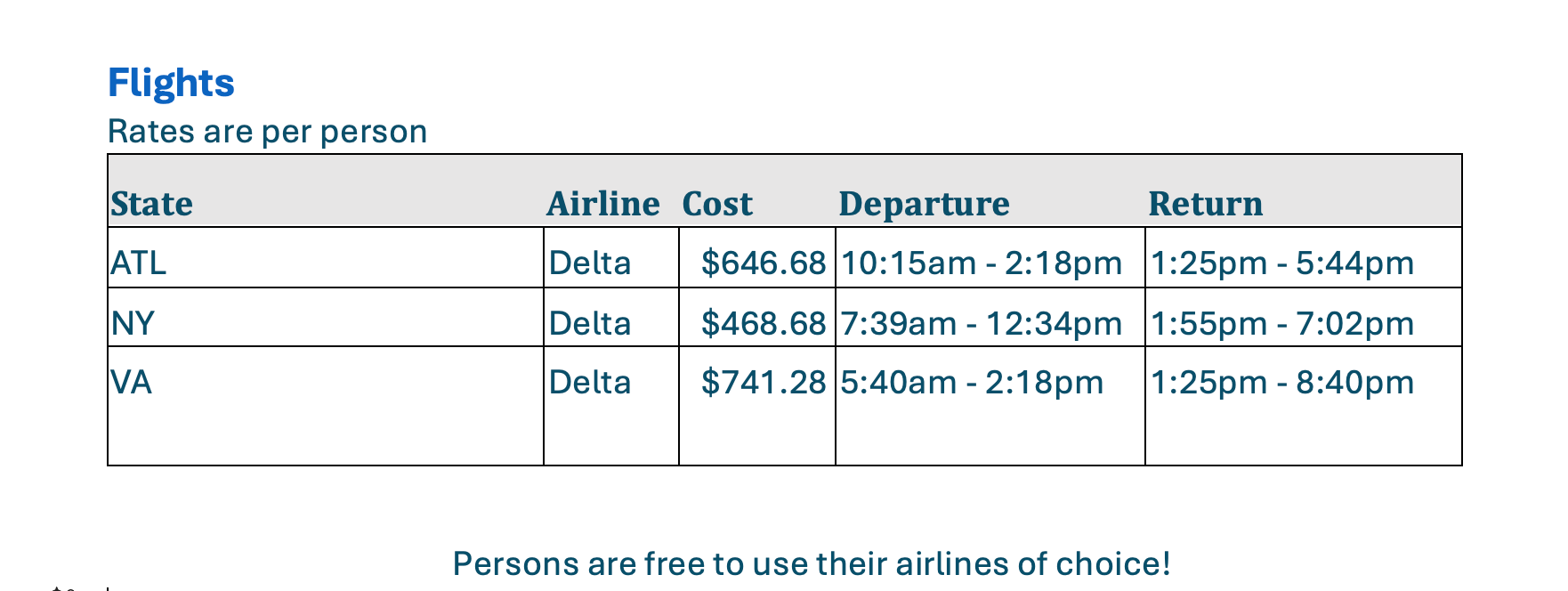The width and height of the screenshot is (1568, 591).
Task: Place cursor in 1:55pm - 7:02pm return cell
Action: coord(1282,322)
